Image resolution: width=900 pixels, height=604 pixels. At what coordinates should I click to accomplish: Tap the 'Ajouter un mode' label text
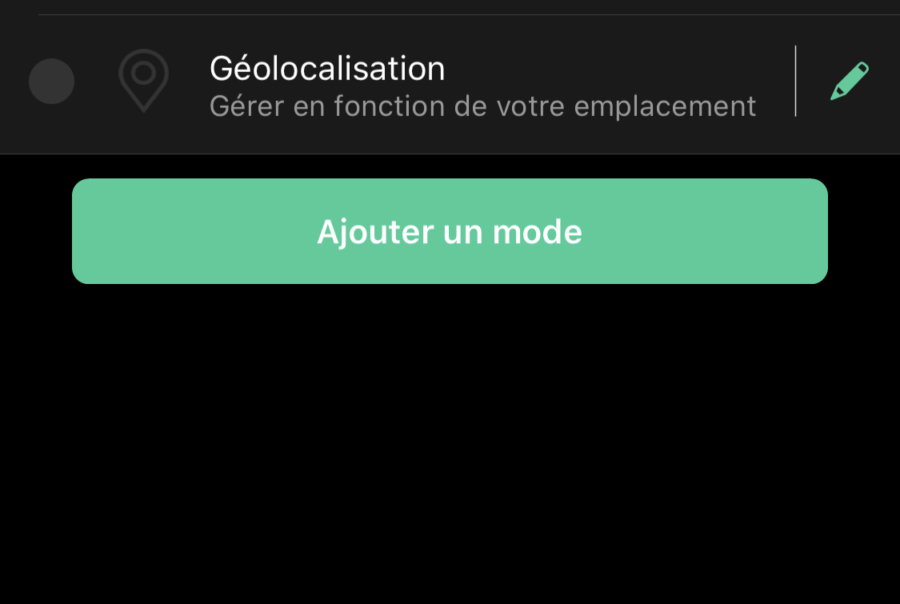(x=449, y=233)
